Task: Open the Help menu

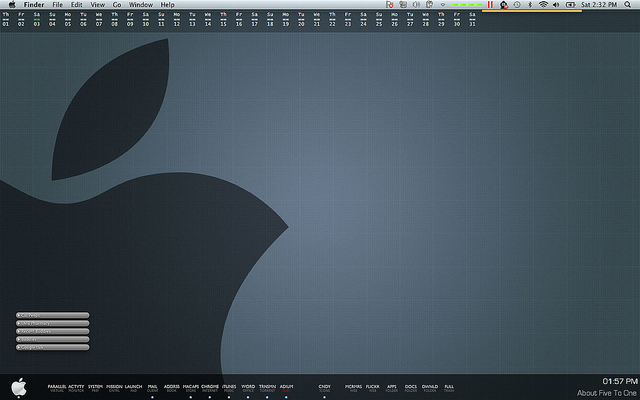Action: click(167, 4)
